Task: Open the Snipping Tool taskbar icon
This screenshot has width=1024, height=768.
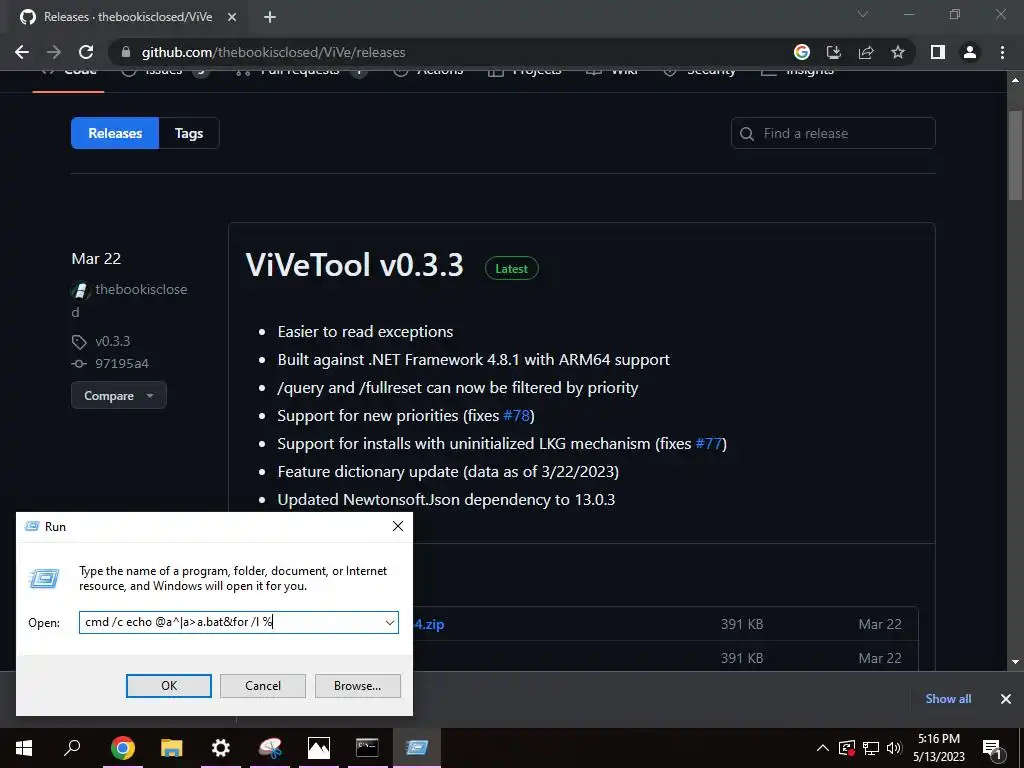Action: click(x=270, y=748)
